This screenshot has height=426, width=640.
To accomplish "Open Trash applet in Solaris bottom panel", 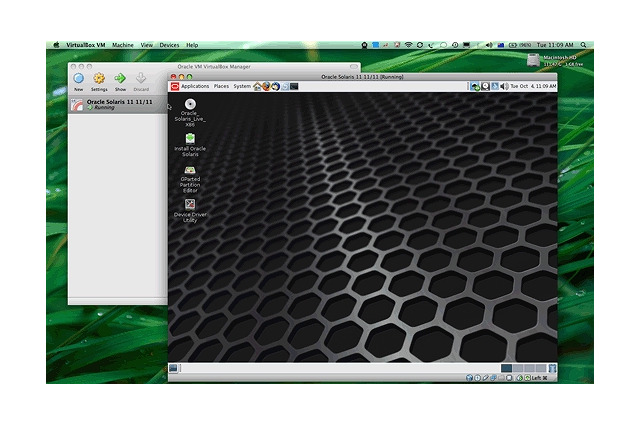I will tap(552, 368).
